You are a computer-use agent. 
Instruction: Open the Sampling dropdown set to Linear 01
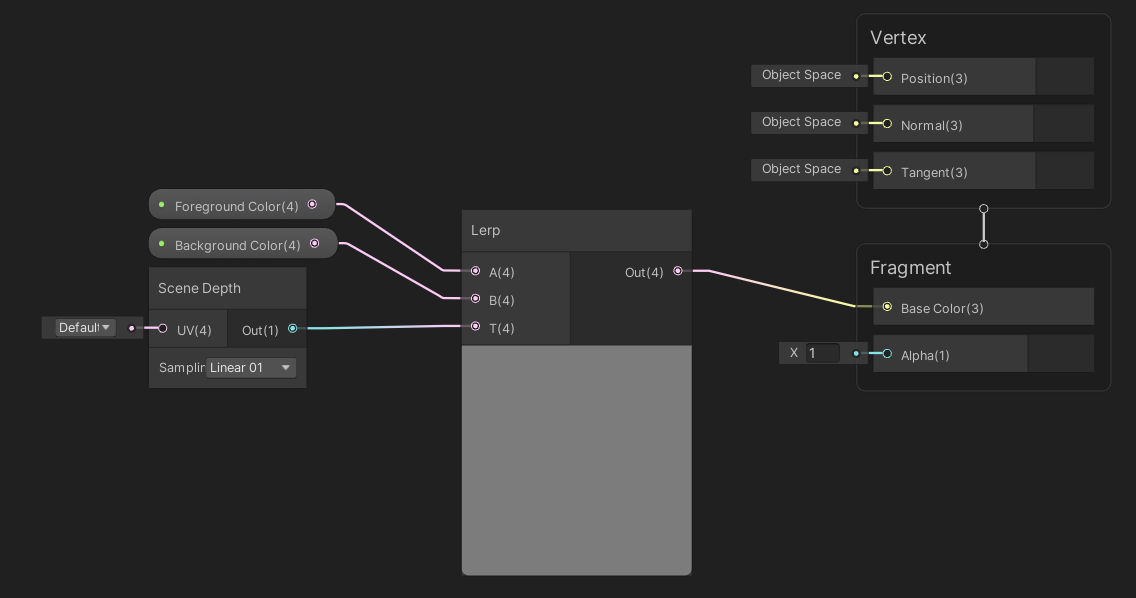248,367
